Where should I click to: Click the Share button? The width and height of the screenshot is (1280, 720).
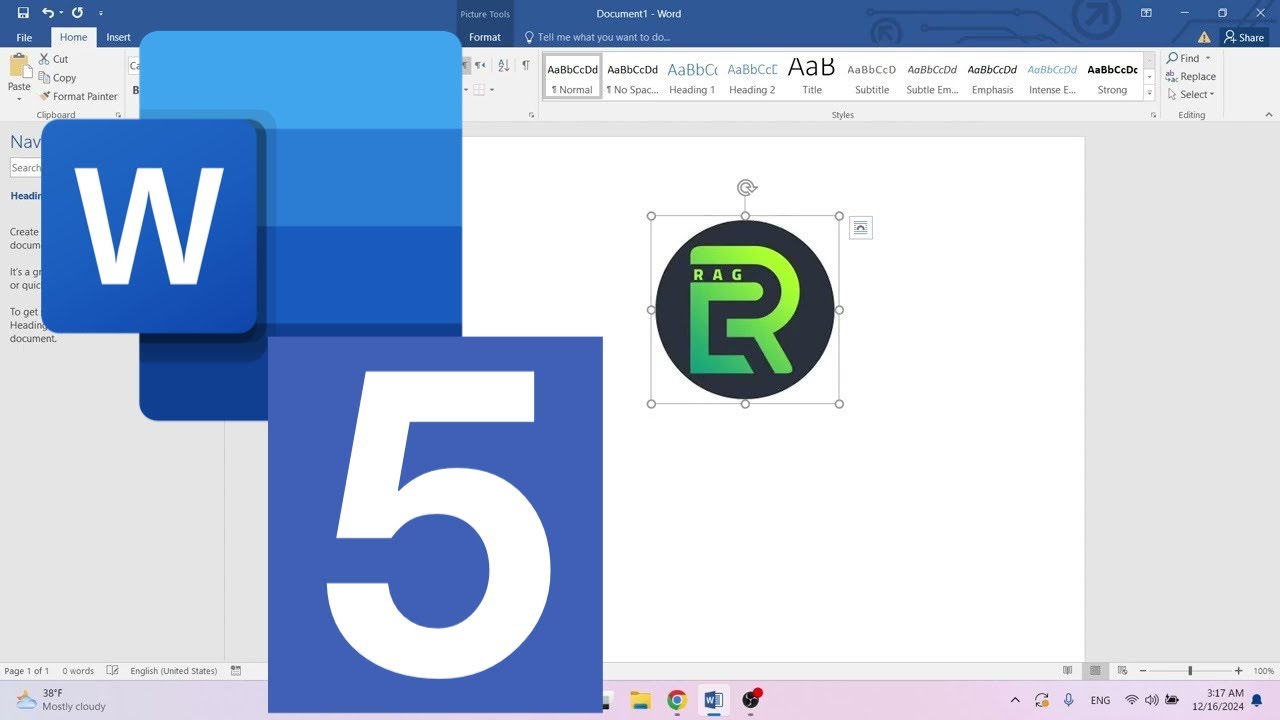click(1244, 37)
